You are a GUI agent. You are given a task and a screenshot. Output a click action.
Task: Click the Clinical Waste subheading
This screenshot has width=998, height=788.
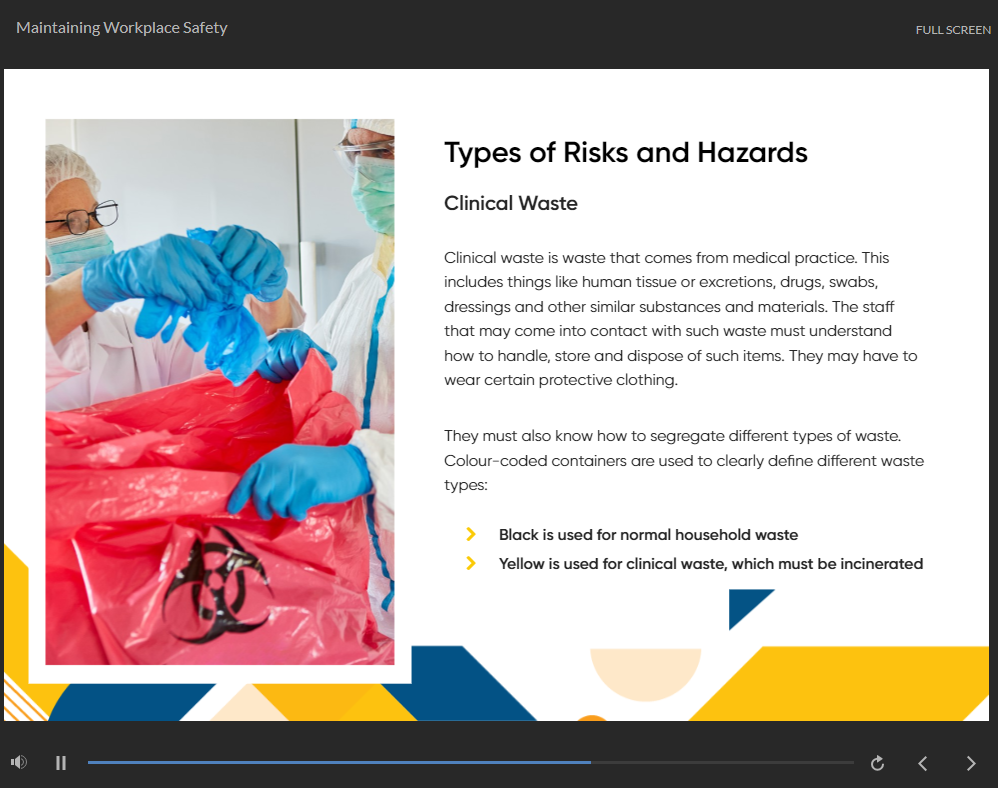click(510, 203)
